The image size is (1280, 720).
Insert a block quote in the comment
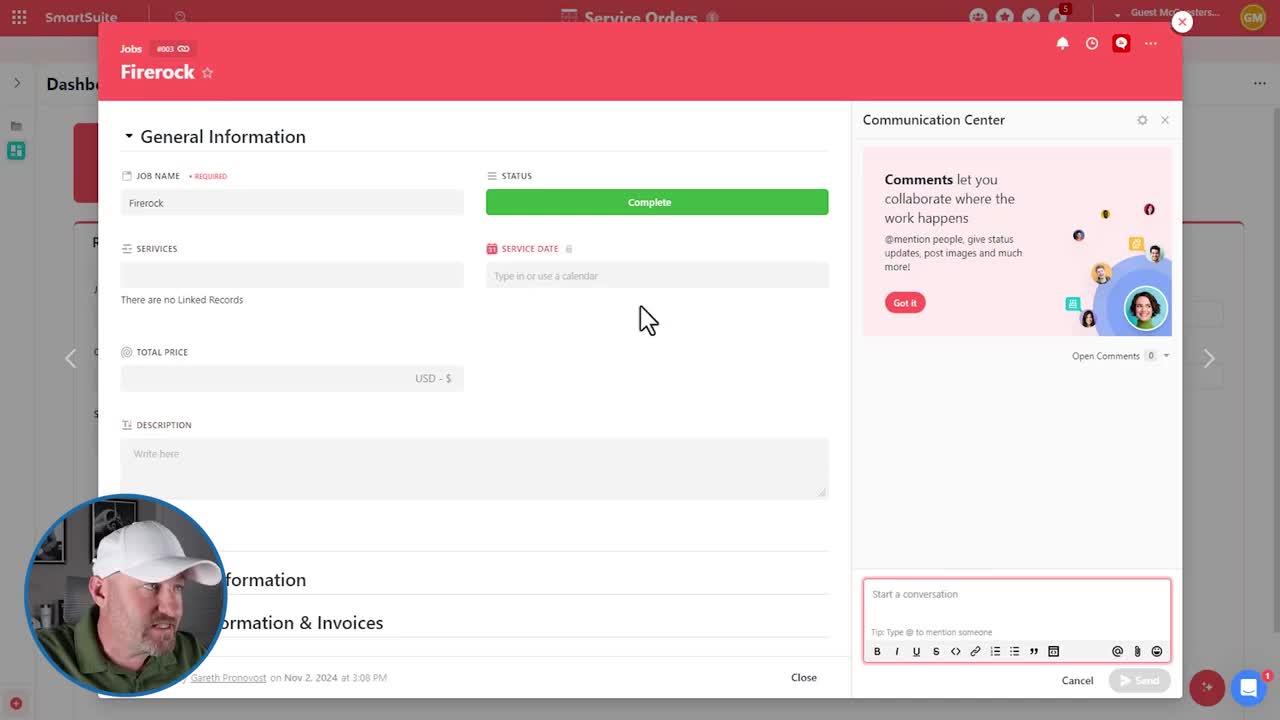[1034, 652]
